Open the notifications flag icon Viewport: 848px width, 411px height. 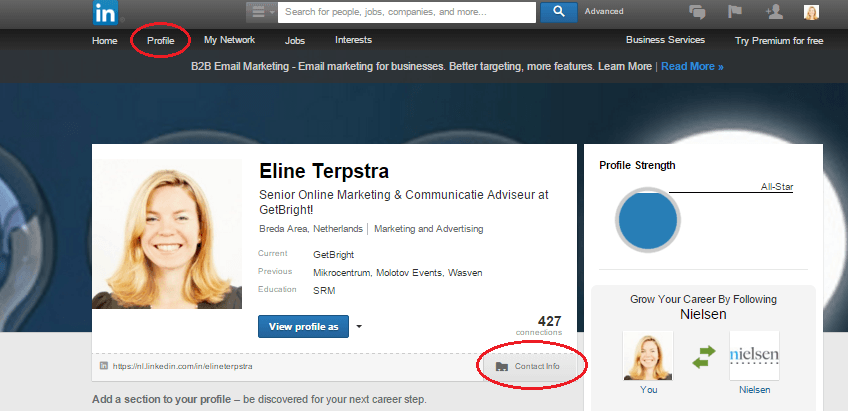click(x=736, y=12)
